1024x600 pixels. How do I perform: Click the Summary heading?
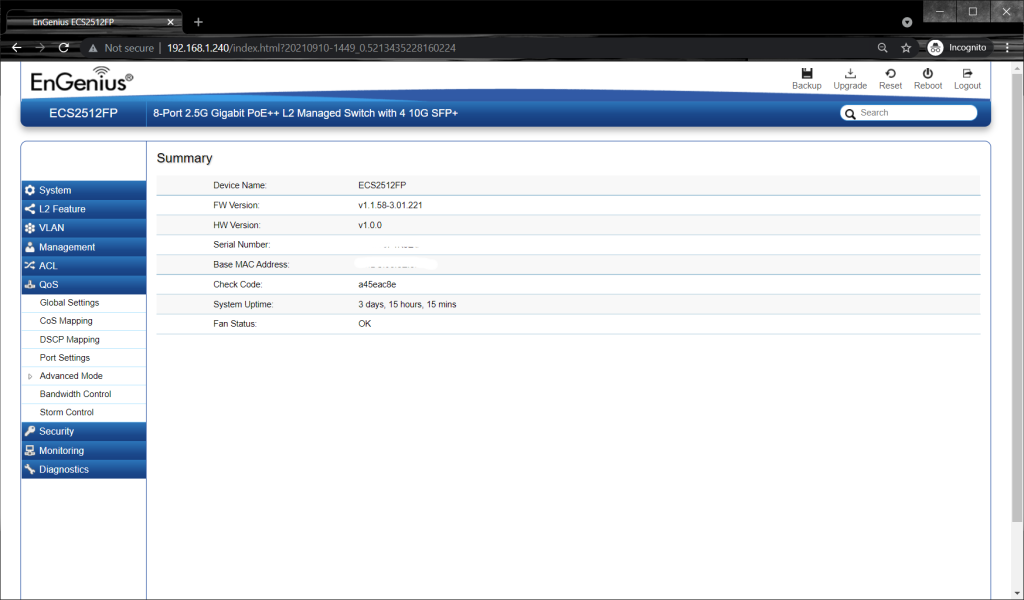pyautogui.click(x=184, y=158)
